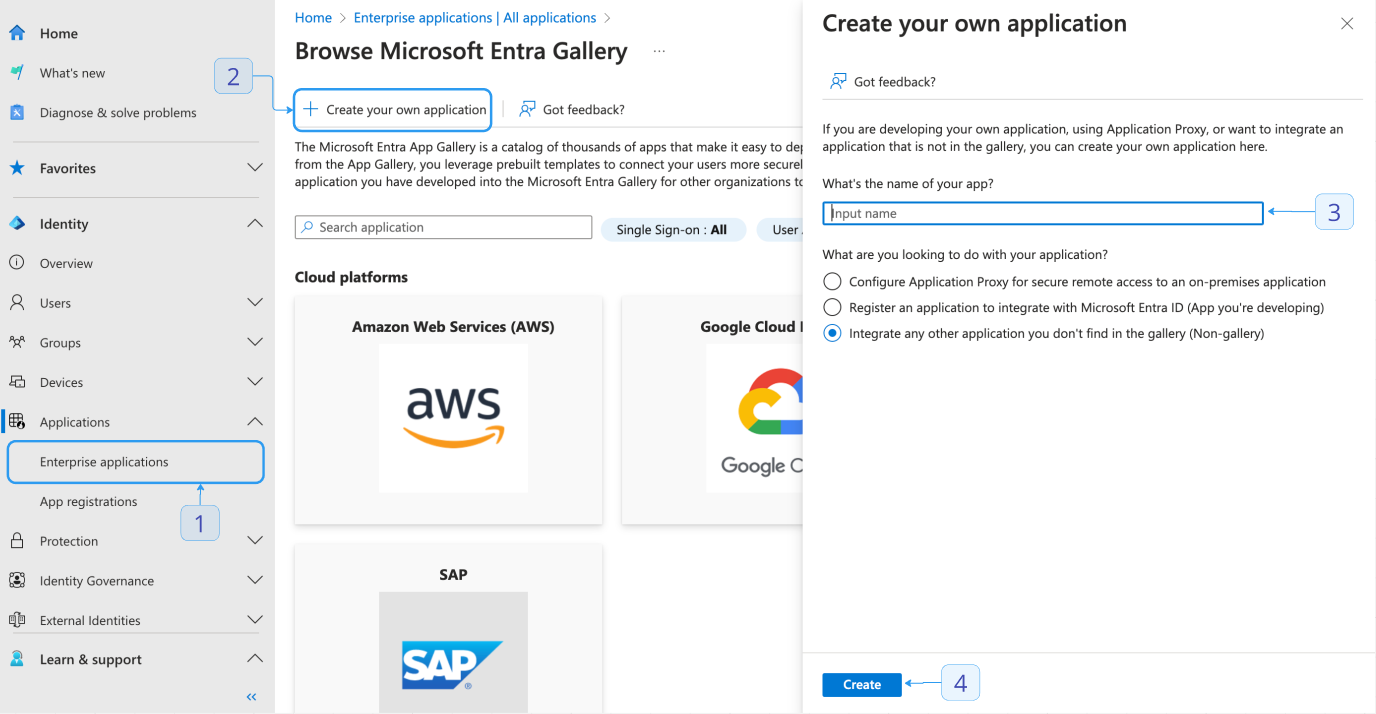Select Register an application radio option
Image resolution: width=1376 pixels, height=714 pixels.
(832, 308)
